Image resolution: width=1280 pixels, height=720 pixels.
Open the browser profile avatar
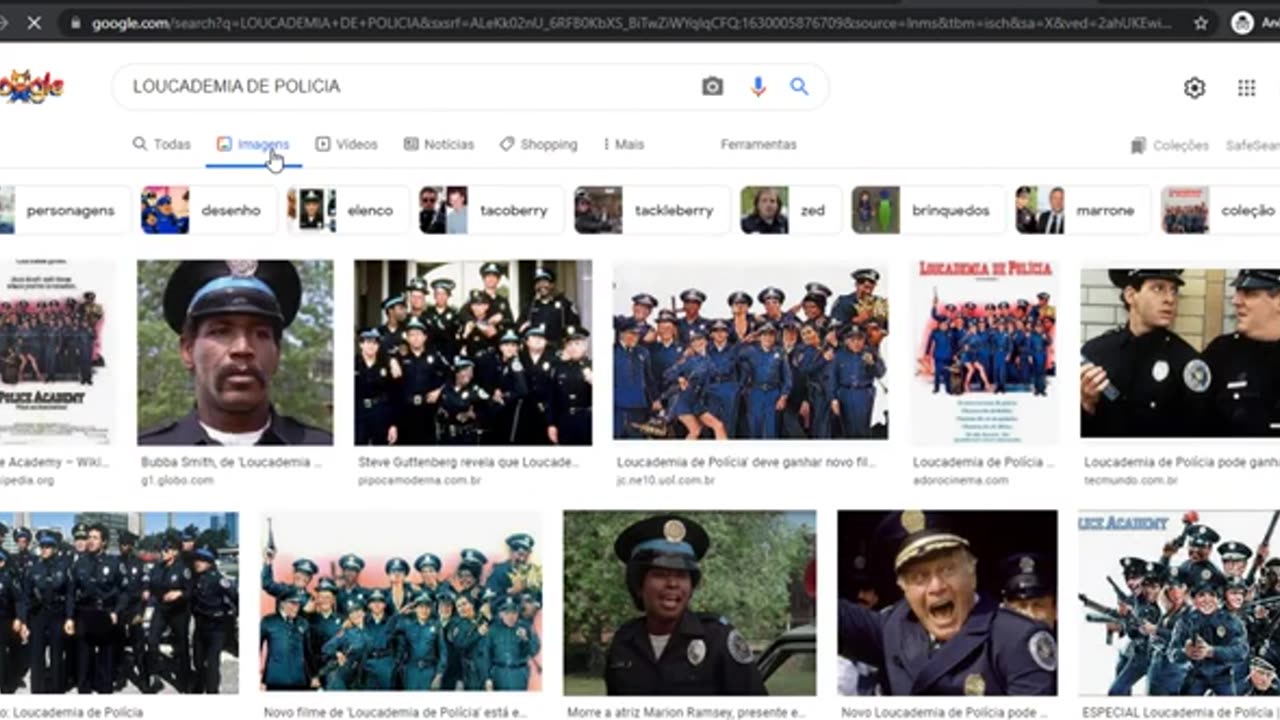[1242, 23]
